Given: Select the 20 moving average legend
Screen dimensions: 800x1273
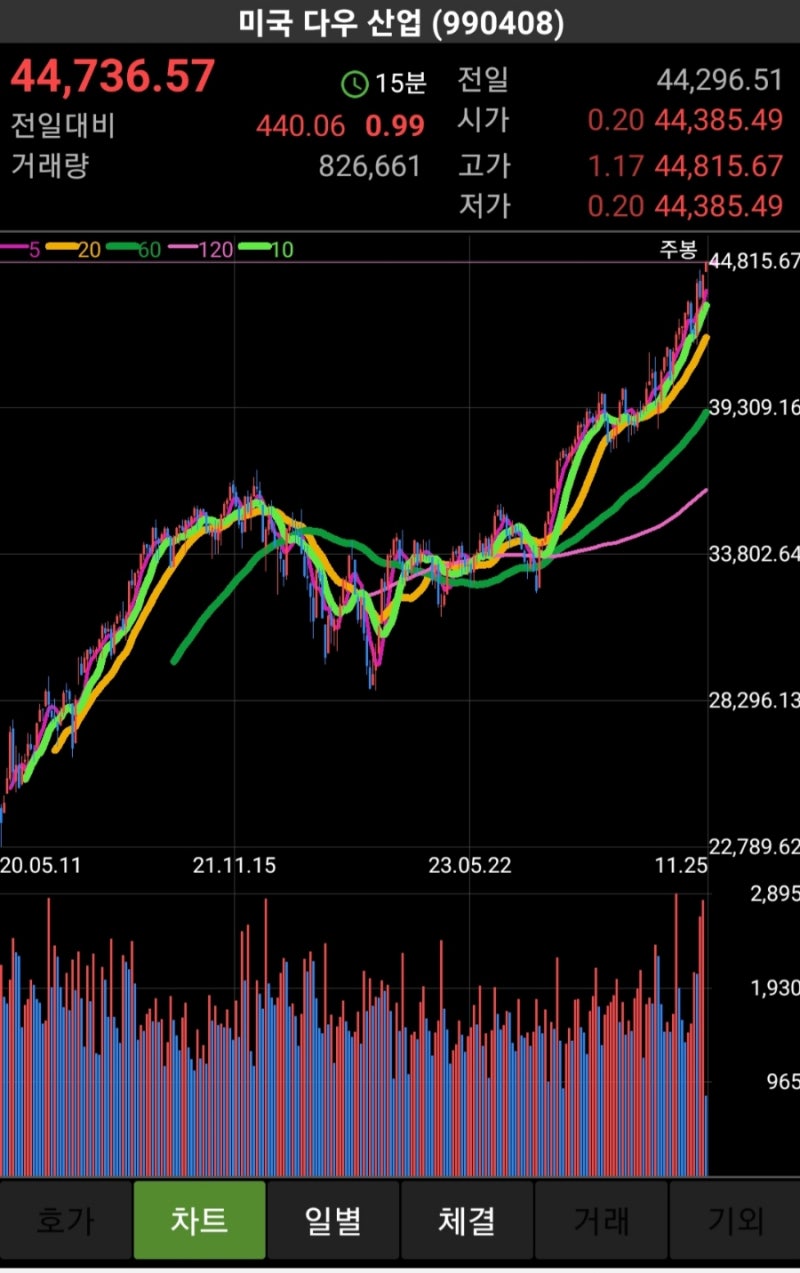Looking at the screenshot, I should pos(74,249).
